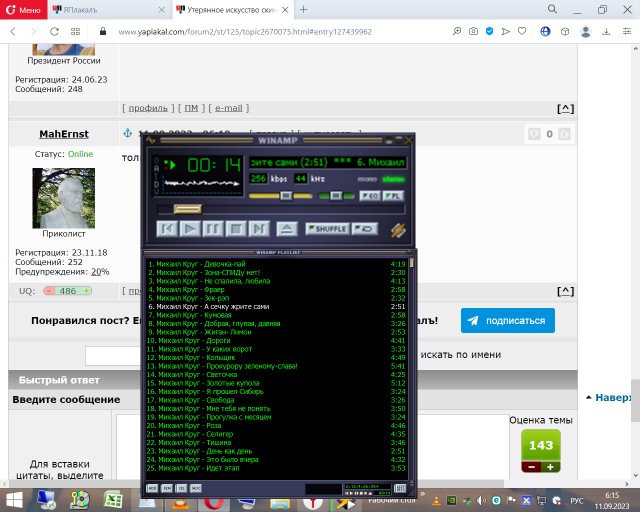Image resolution: width=640 pixels, height=512 pixels.
Task: Click playlist ADD button
Action: click(x=152, y=488)
